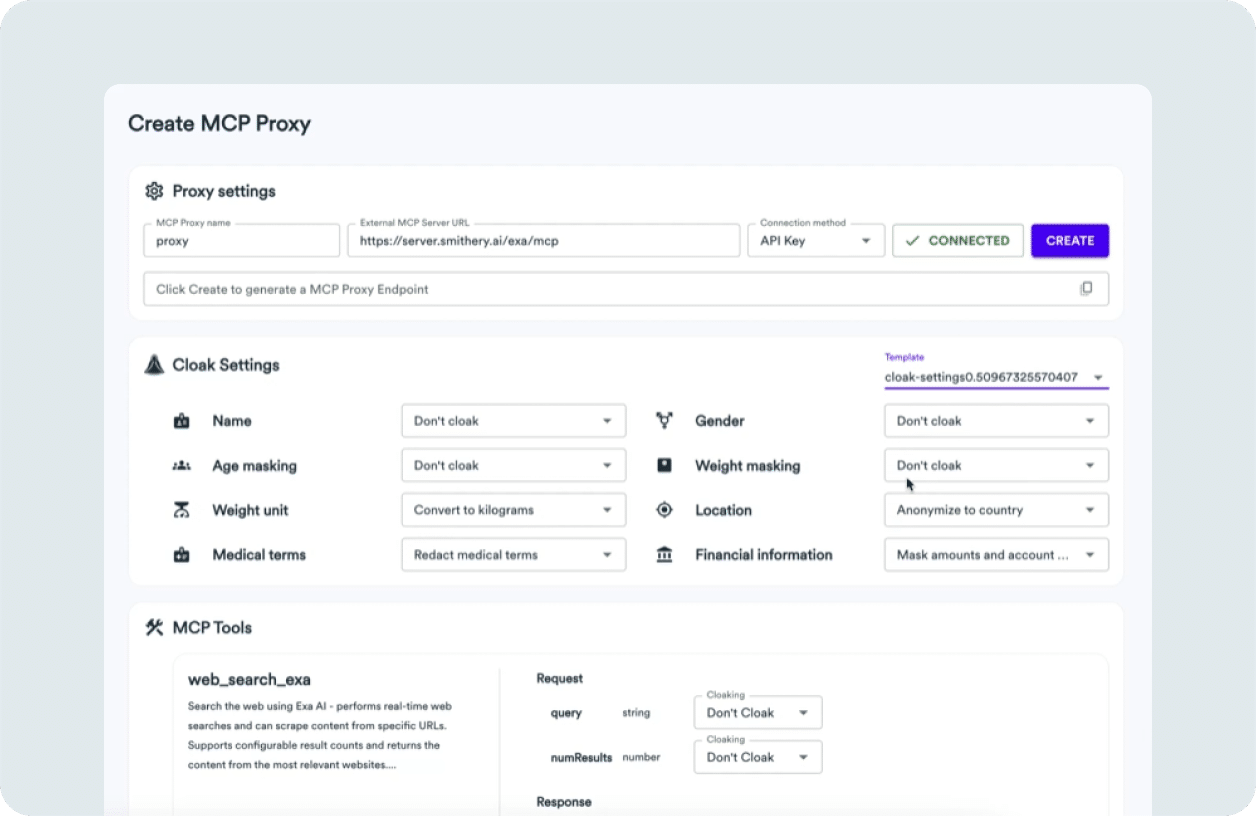Open the Weight unit dropdown
This screenshot has height=816, width=1256.
513,510
